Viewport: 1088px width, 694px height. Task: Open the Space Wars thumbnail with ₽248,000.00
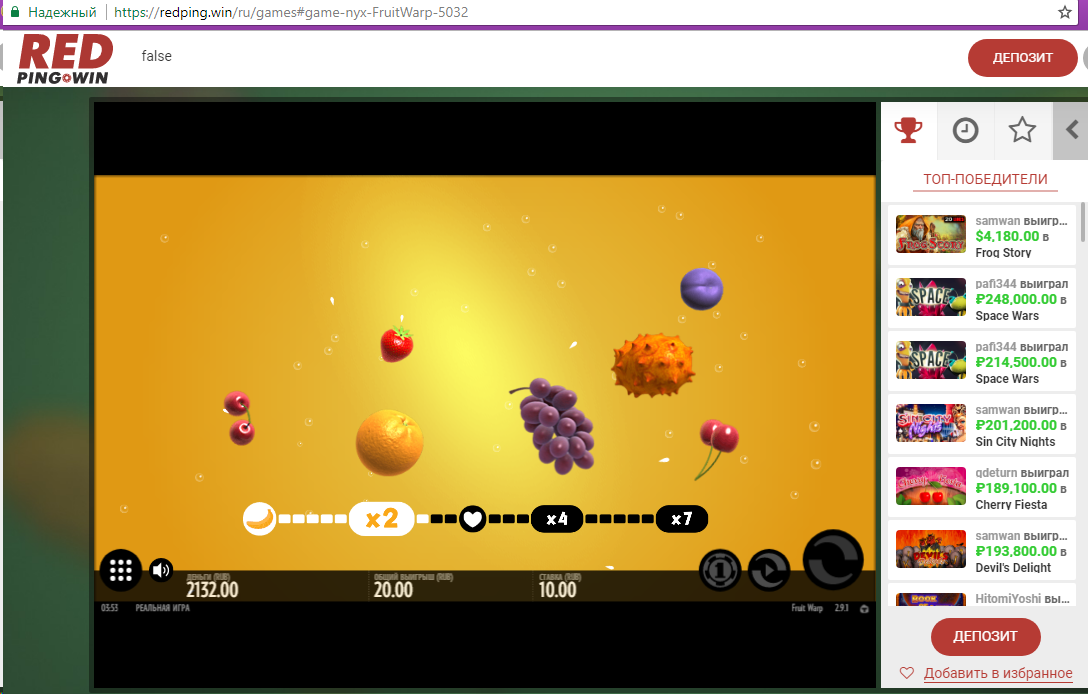point(930,297)
